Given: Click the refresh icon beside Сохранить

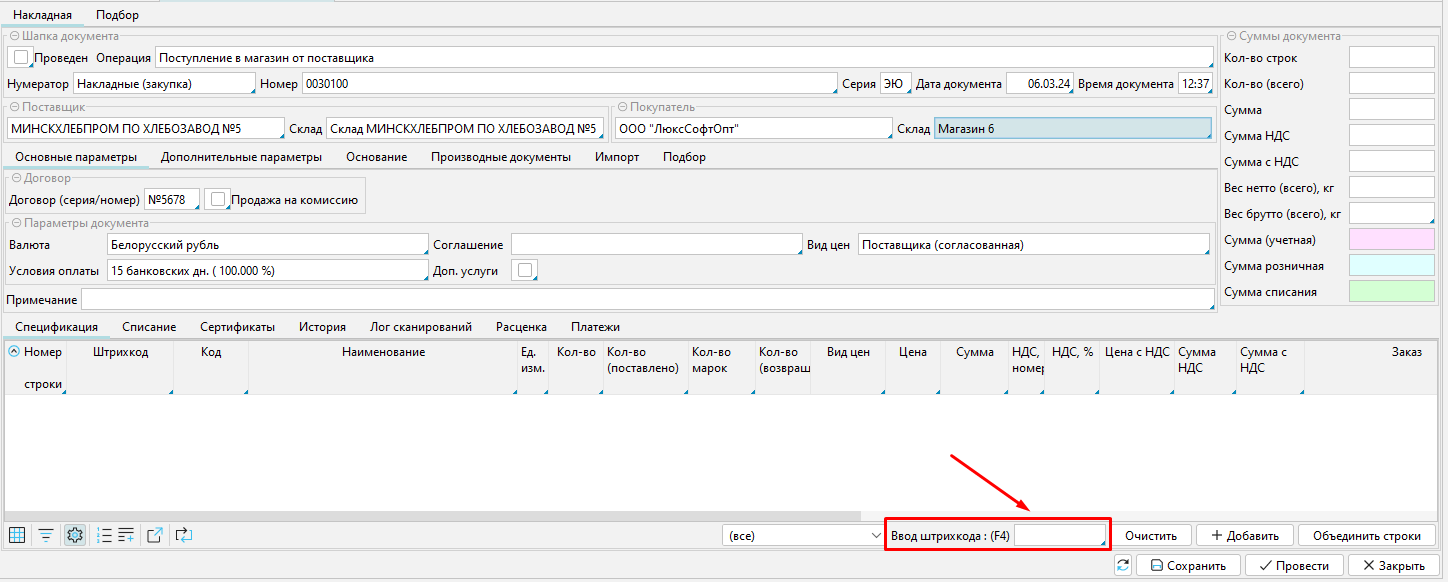Looking at the screenshot, I should click(1123, 565).
